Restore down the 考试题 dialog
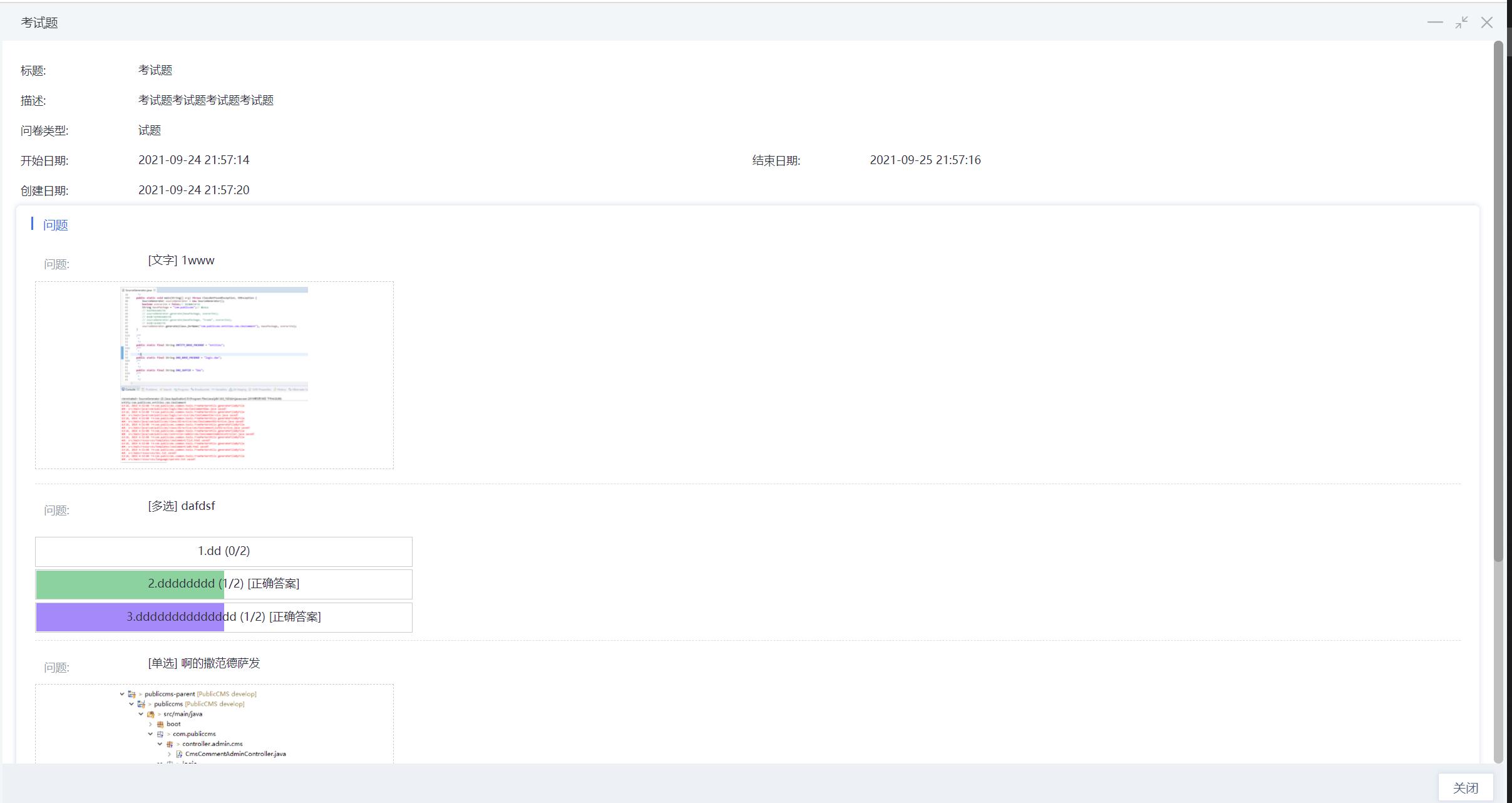1512x803 pixels. coord(1461,23)
